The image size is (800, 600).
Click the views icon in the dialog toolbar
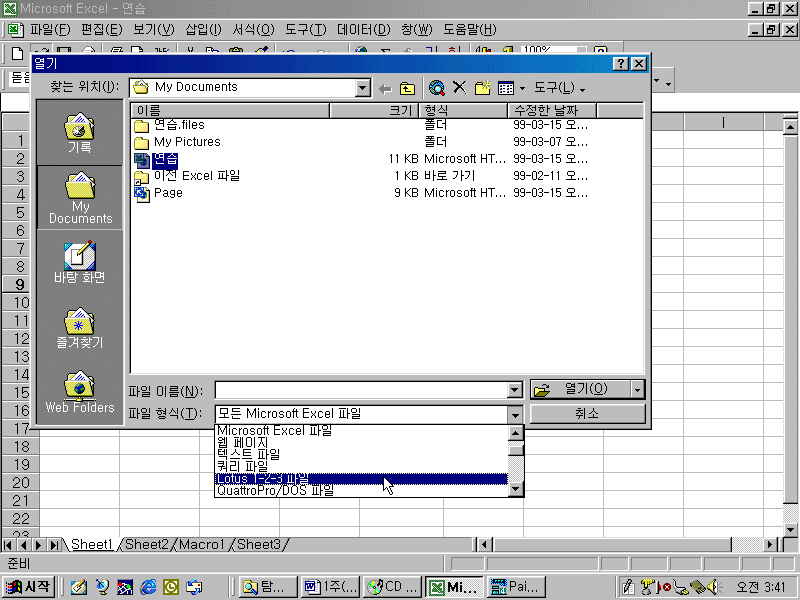coord(506,88)
